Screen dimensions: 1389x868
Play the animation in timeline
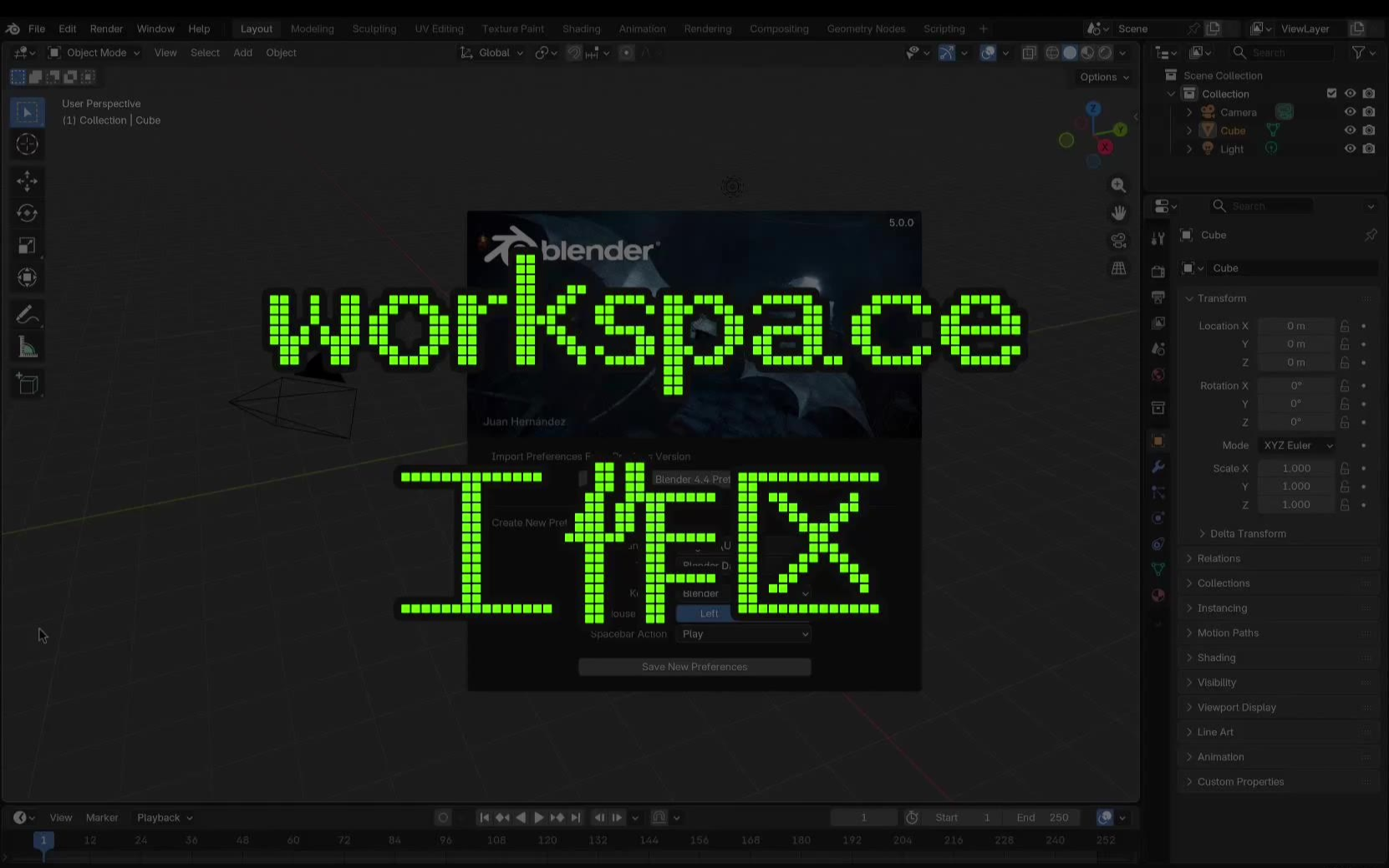[x=539, y=818]
